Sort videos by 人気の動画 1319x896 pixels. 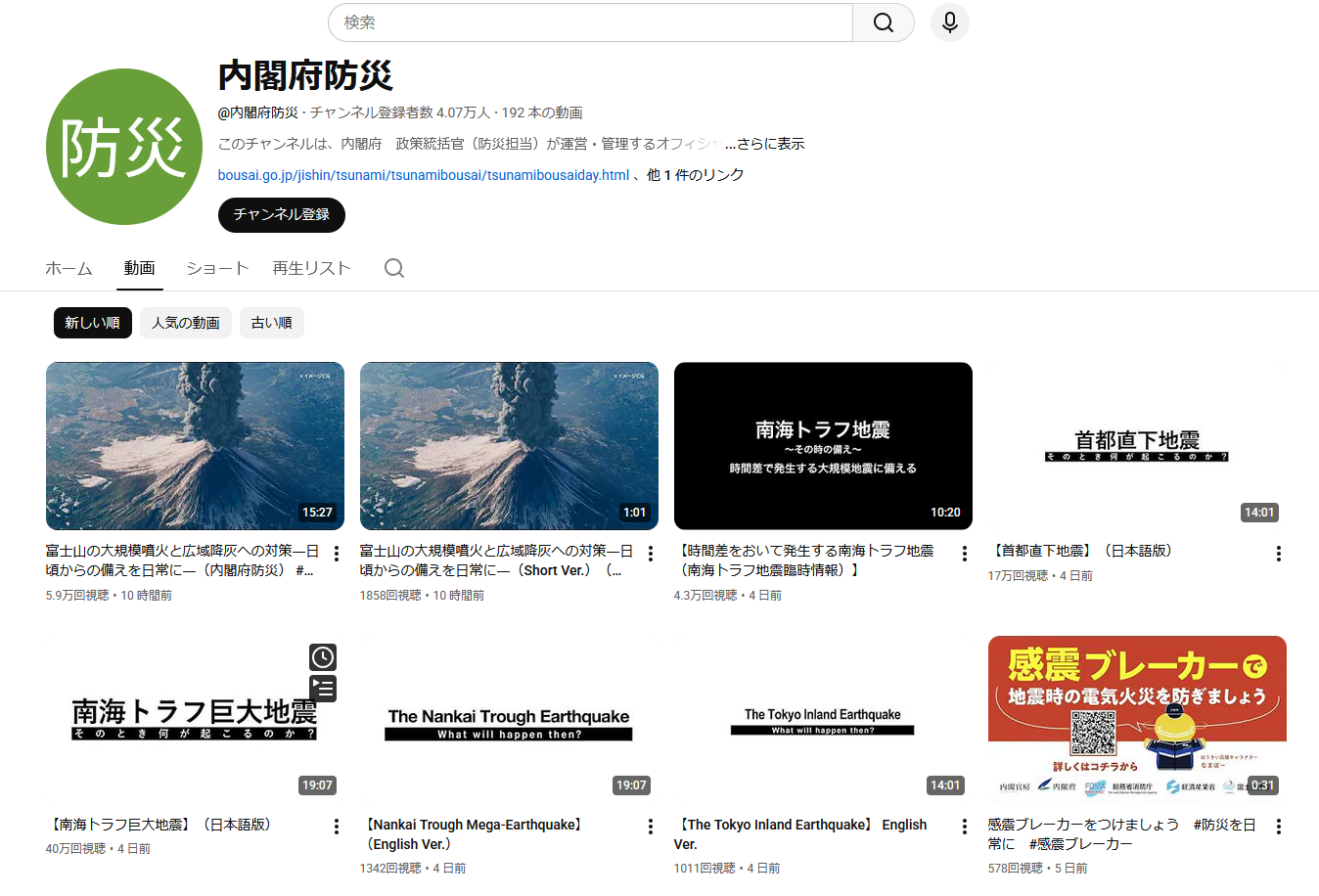[x=186, y=323]
